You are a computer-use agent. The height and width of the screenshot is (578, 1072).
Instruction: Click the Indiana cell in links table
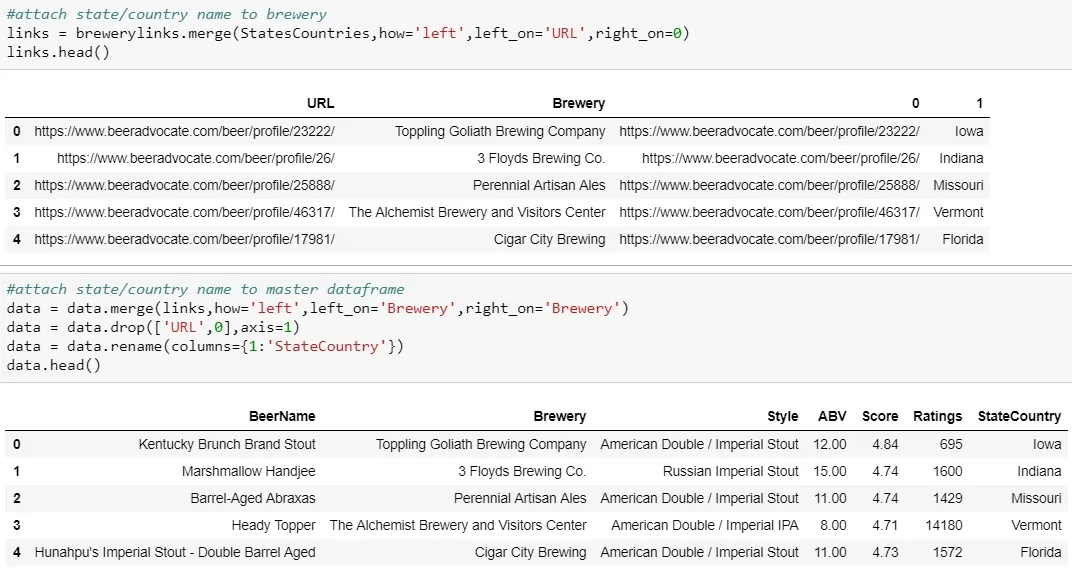pyautogui.click(x=961, y=158)
